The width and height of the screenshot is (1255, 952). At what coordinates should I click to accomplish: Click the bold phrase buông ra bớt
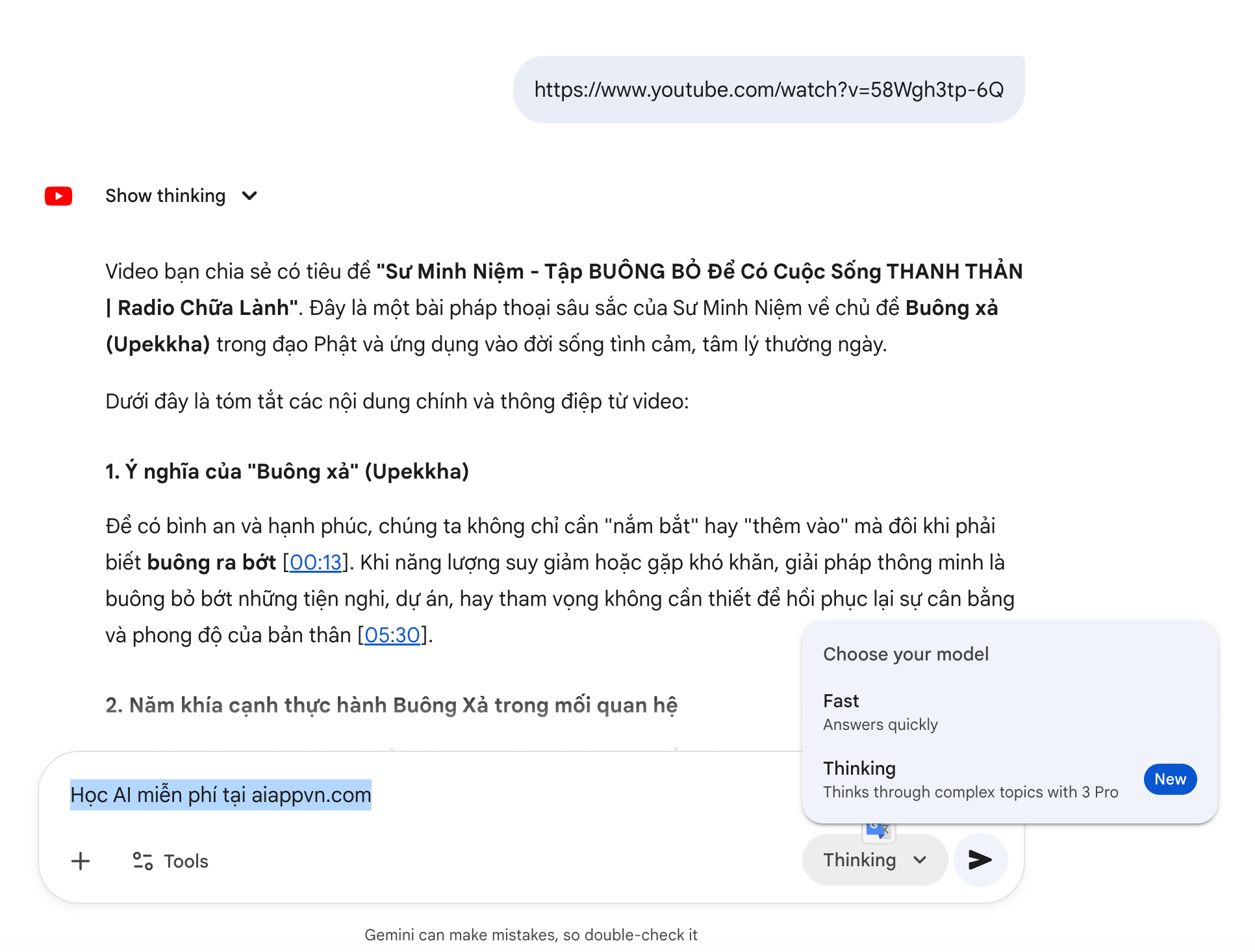click(x=212, y=562)
